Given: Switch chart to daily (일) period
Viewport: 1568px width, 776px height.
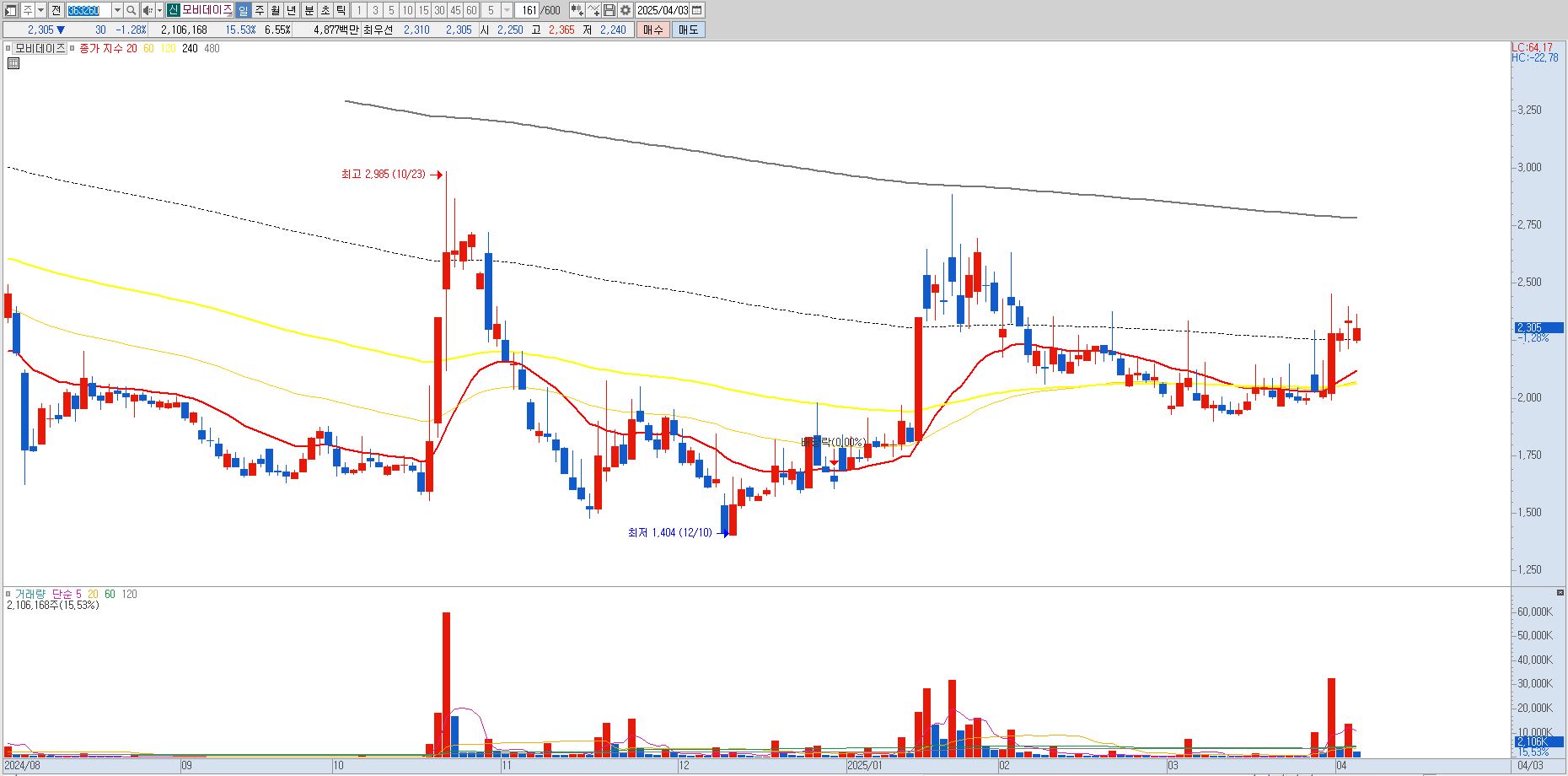Looking at the screenshot, I should tap(243, 10).
